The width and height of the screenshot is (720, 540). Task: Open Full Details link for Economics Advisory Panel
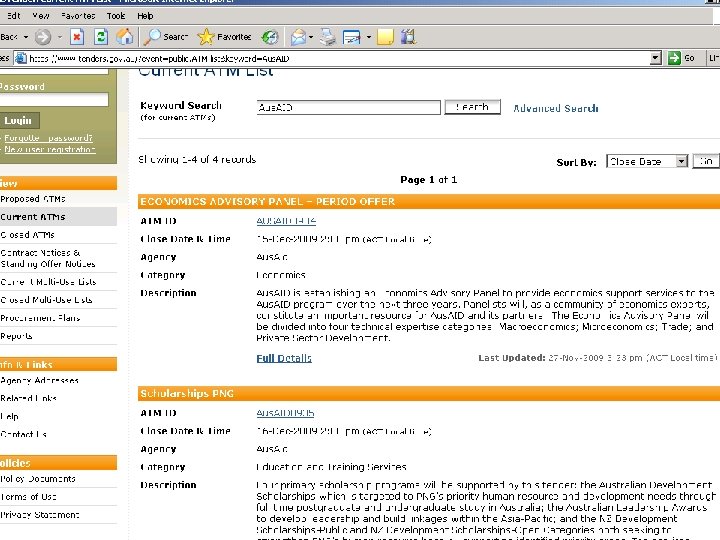[284, 358]
